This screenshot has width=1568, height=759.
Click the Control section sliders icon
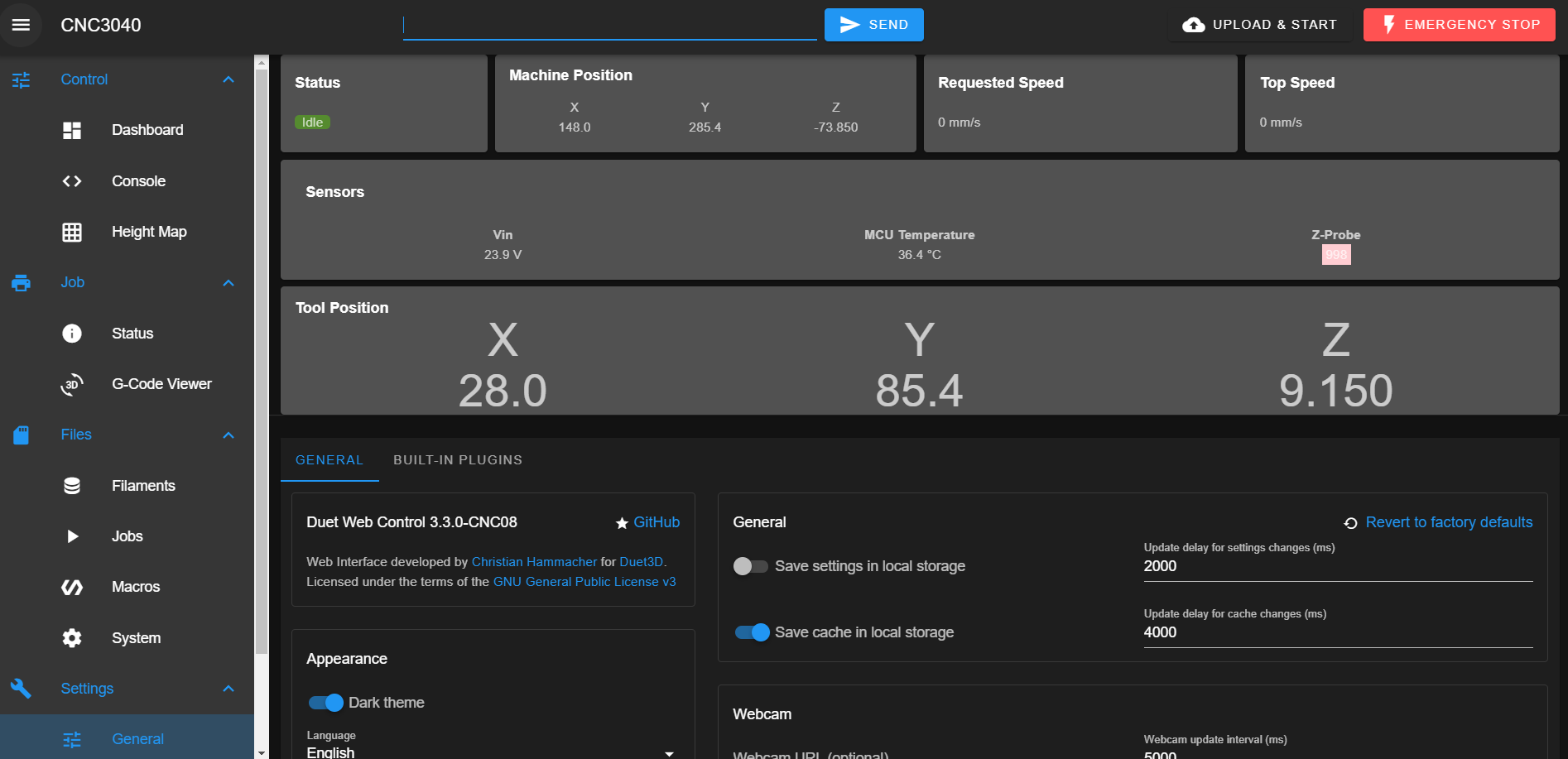tap(21, 80)
